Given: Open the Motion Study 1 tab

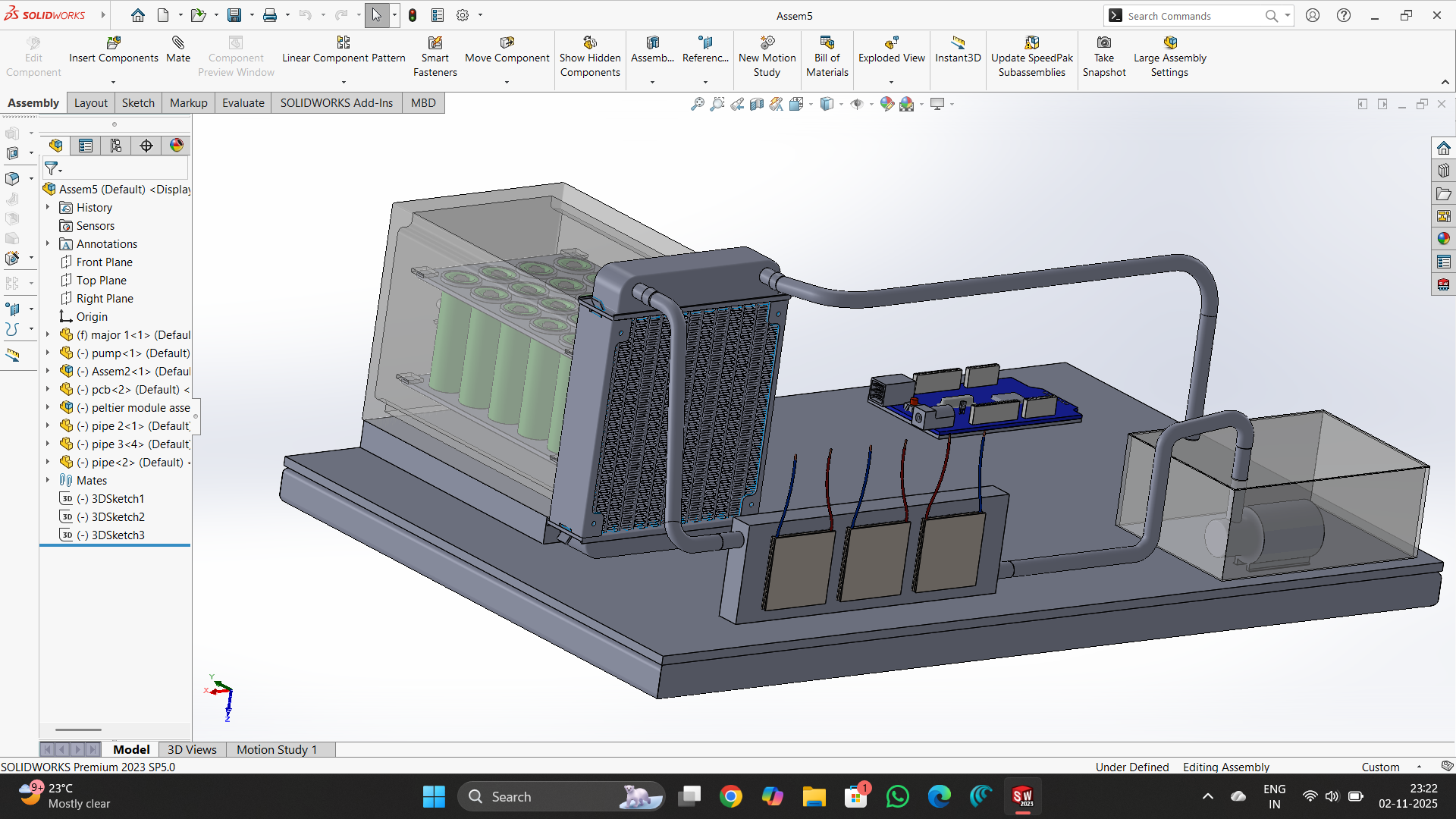Looking at the screenshot, I should (276, 749).
